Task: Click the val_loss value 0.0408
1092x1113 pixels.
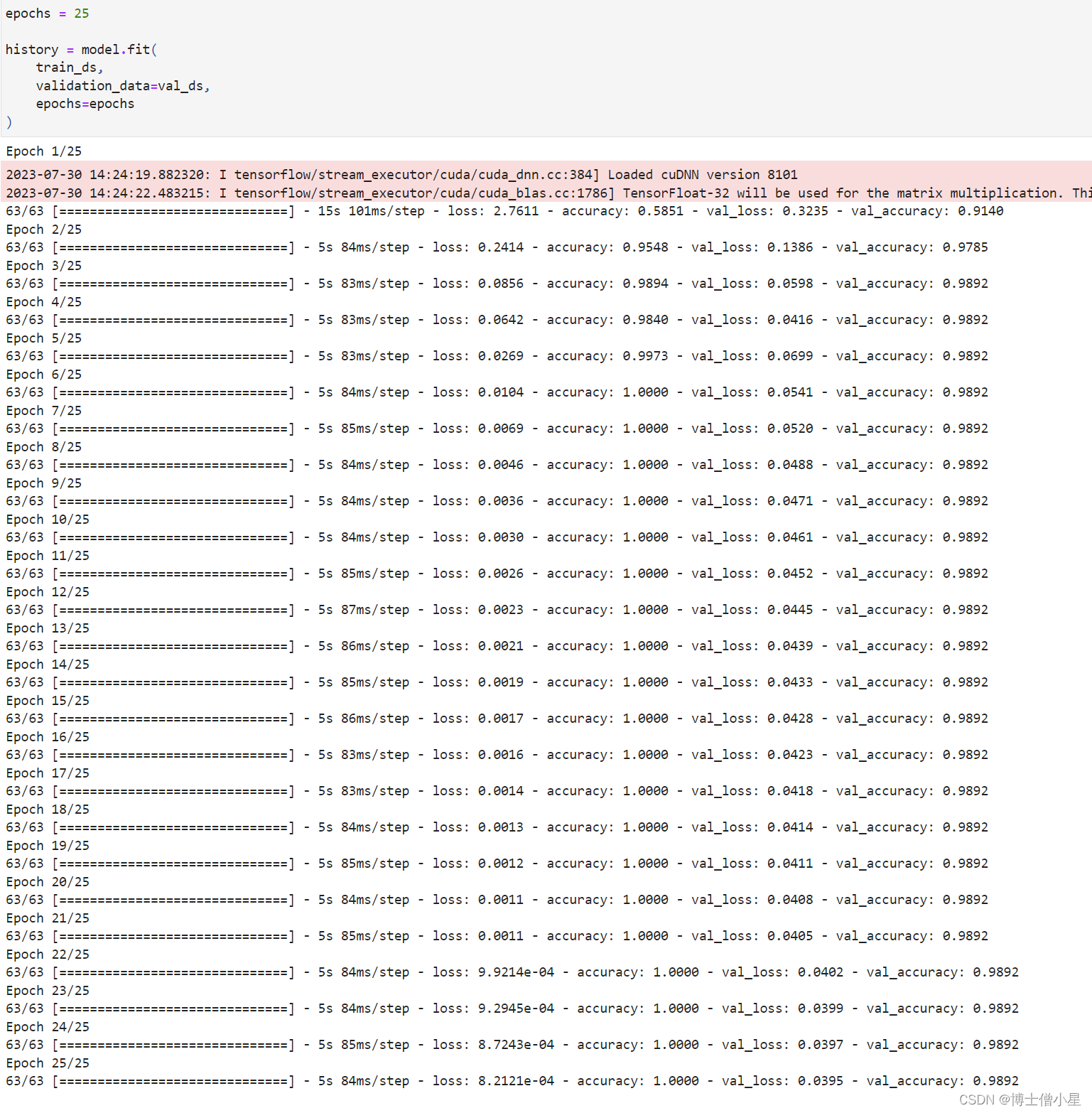Action: pyautogui.click(x=790, y=900)
